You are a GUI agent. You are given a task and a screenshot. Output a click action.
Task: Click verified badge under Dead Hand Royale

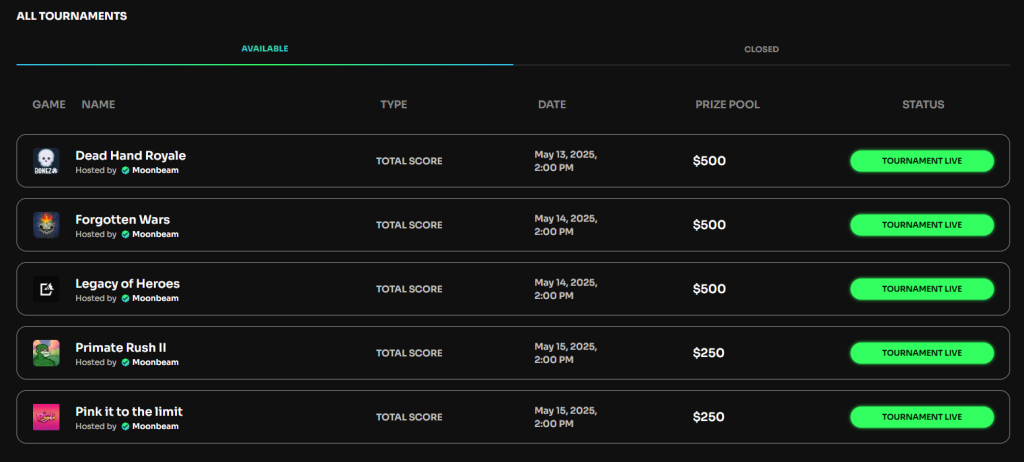tap(125, 171)
